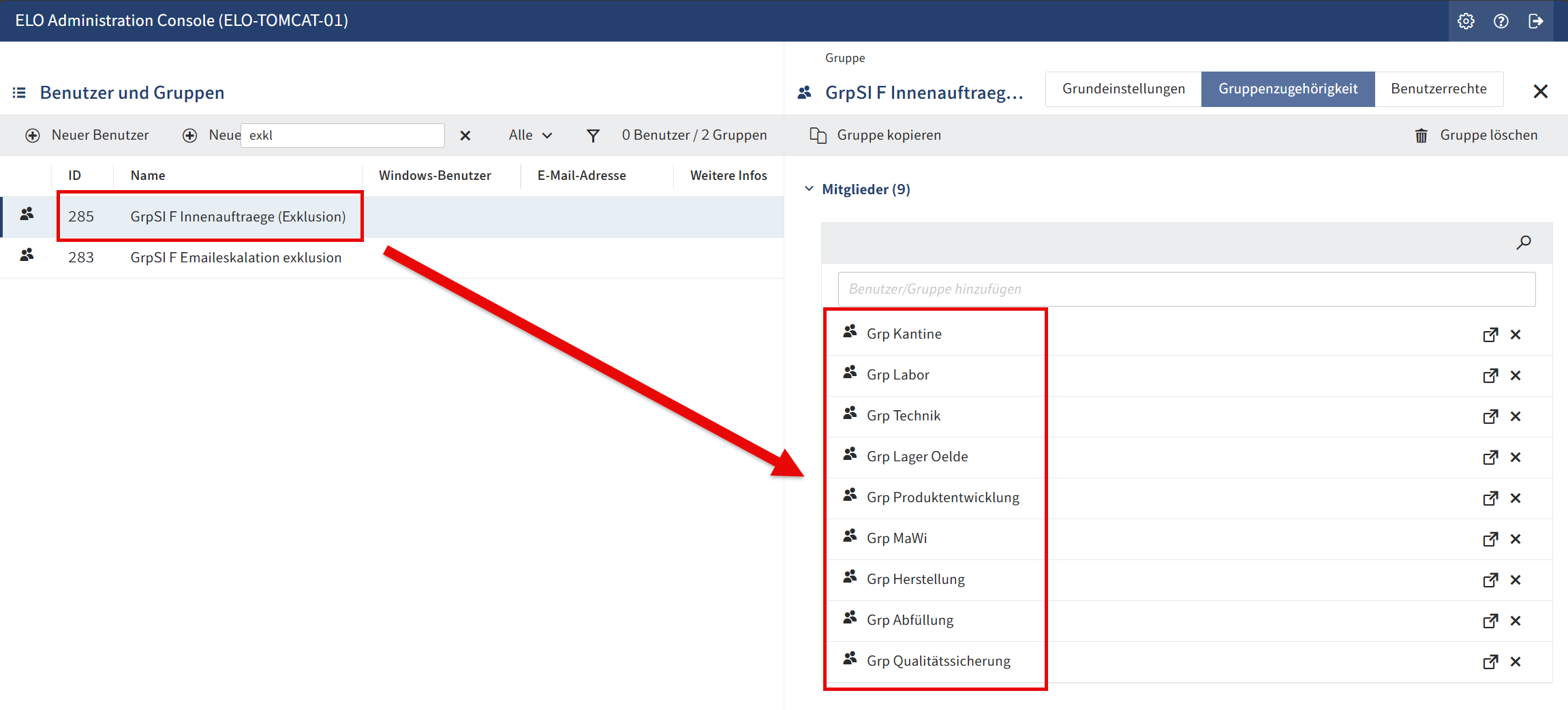Open the help question mark icon

[x=1501, y=21]
